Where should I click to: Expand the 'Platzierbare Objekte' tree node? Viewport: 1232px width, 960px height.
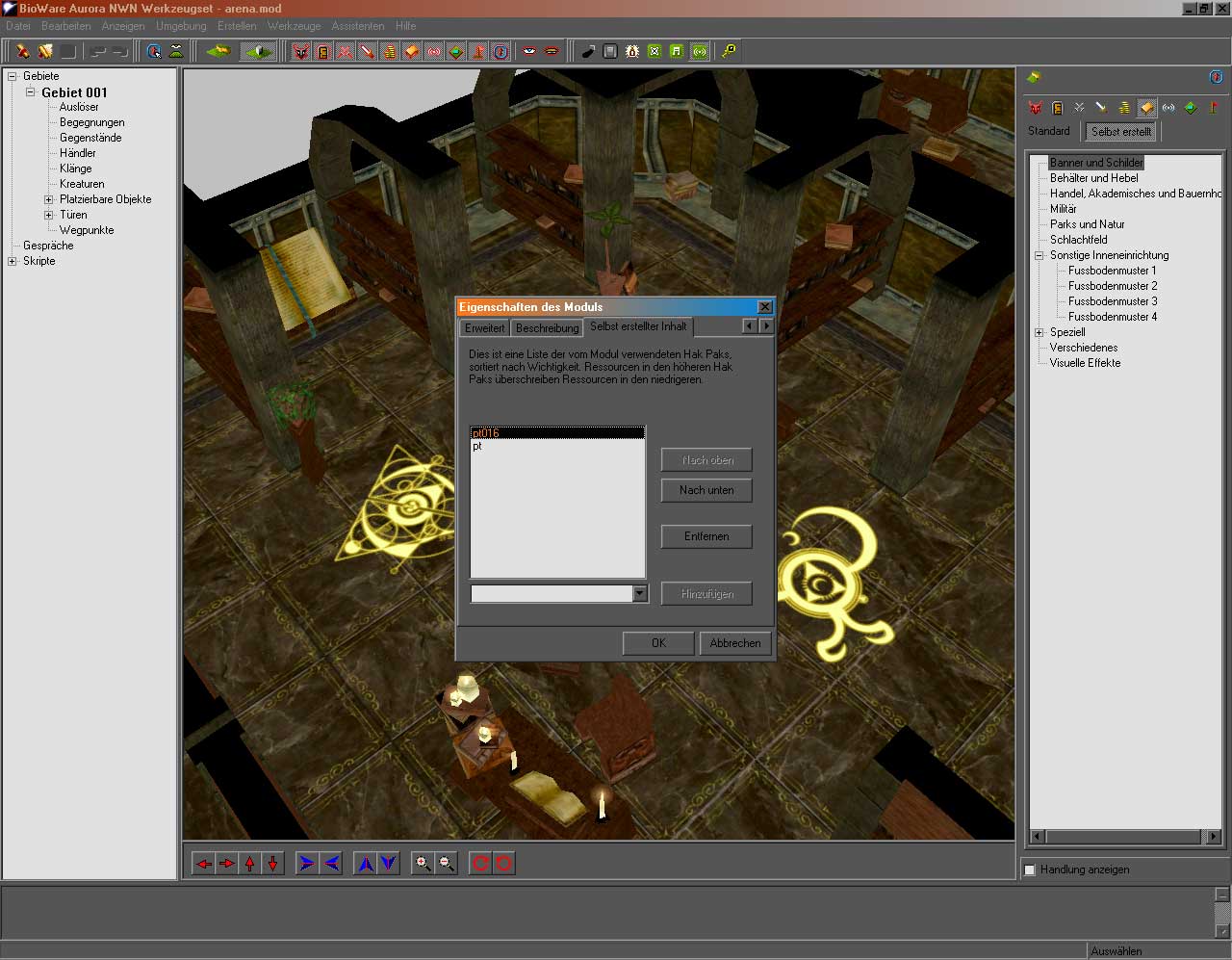click(x=49, y=199)
